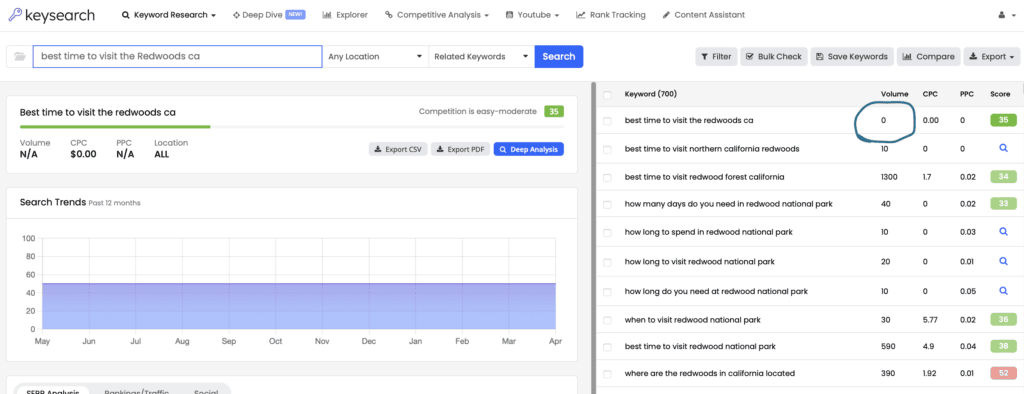1024x394 pixels.
Task: Click the competition score 35 badge in summary
Action: pos(554,112)
